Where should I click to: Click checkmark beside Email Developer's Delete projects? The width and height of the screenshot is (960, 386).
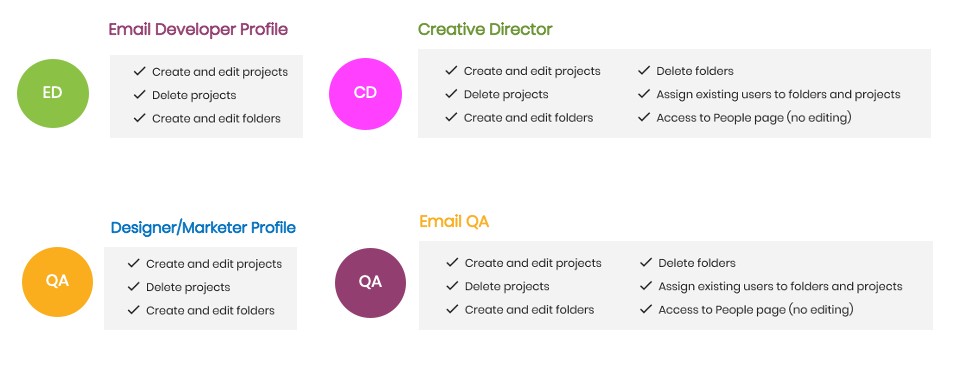click(140, 95)
